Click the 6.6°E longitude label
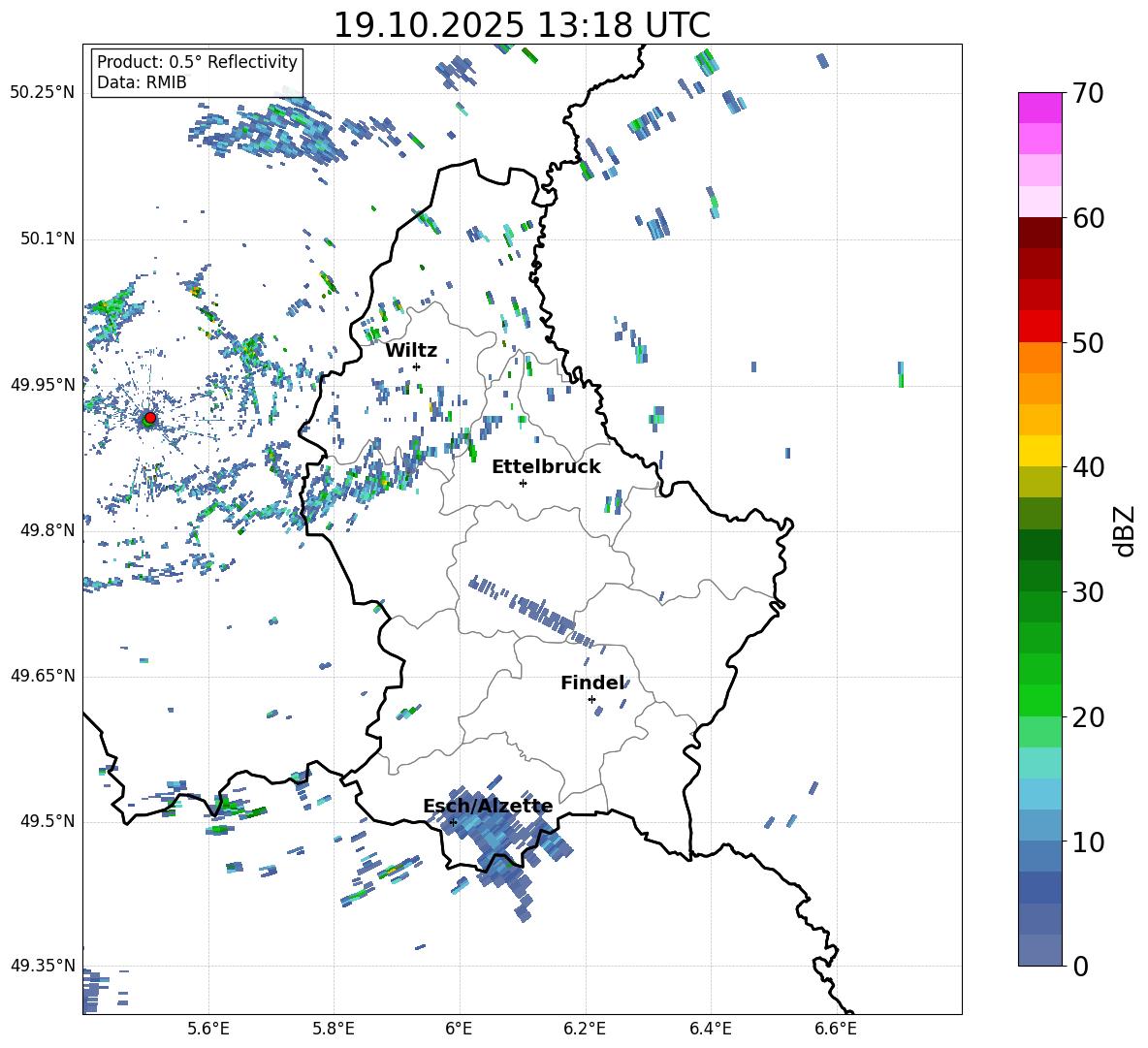The height and width of the screenshot is (1048, 1148). click(836, 1029)
